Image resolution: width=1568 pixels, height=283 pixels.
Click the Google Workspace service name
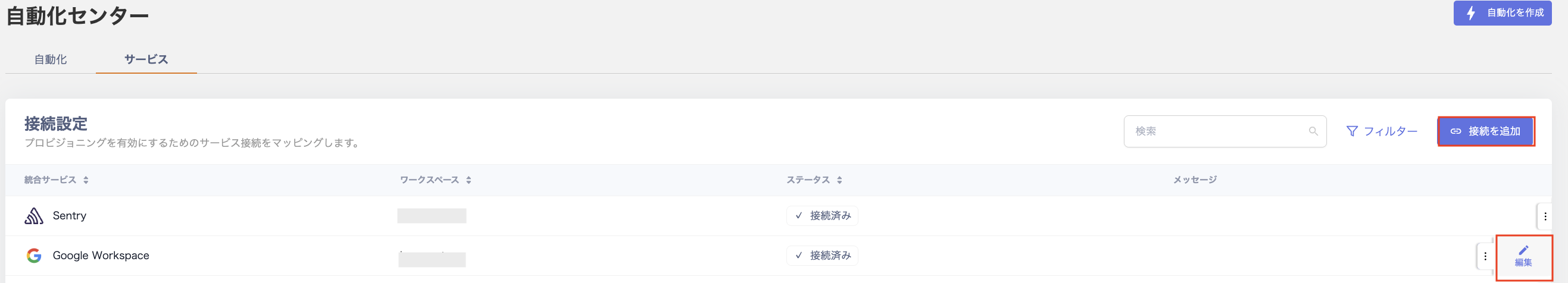point(101,256)
